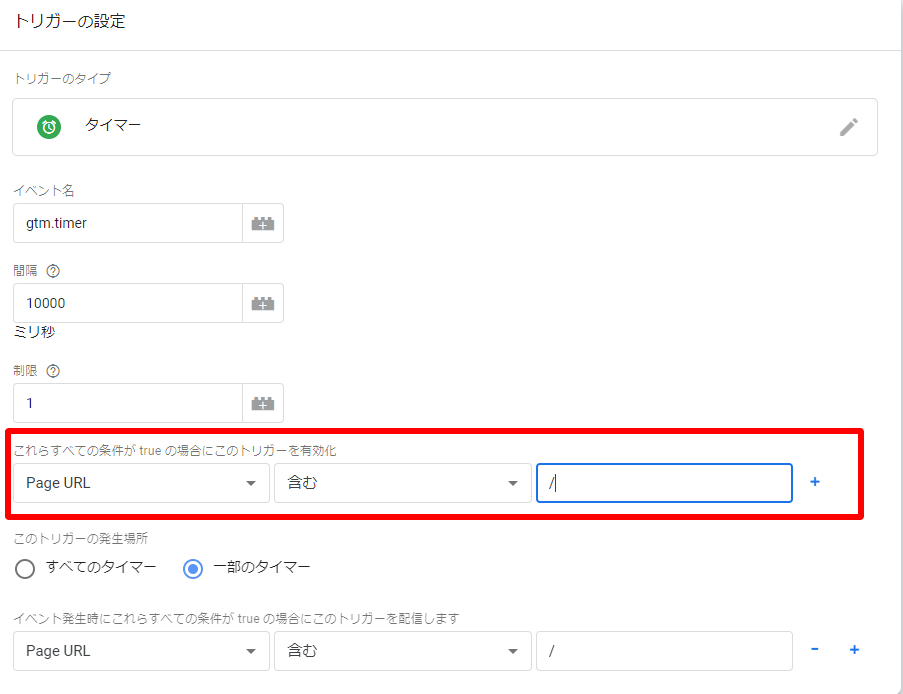The height and width of the screenshot is (694, 903).
Task: Click help icon next to 制限 label
Action: click(53, 371)
